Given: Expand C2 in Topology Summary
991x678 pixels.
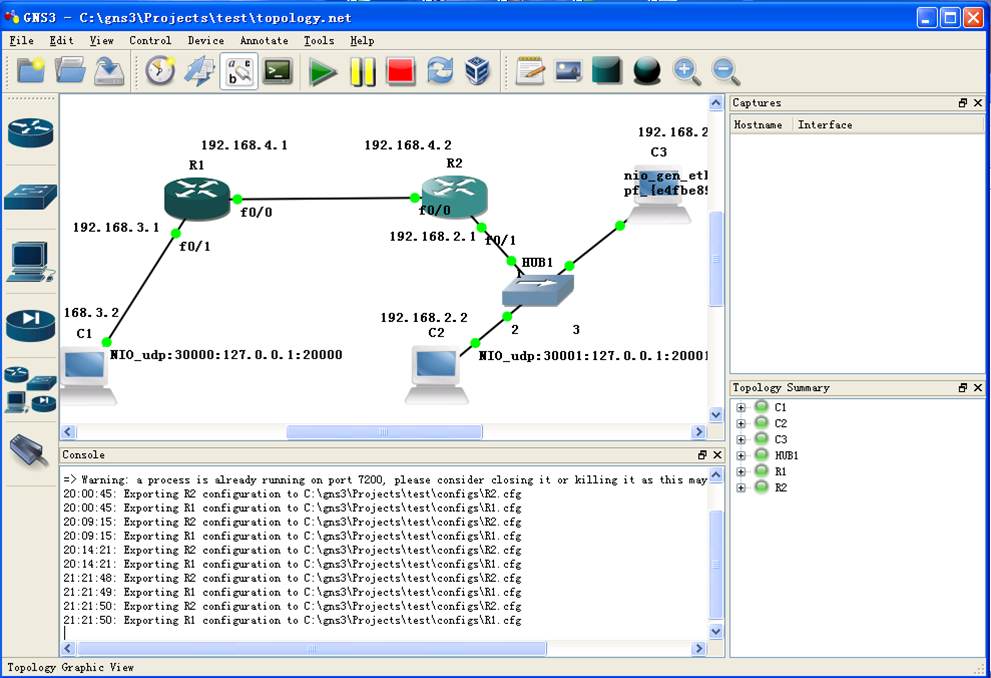Looking at the screenshot, I should tap(741, 423).
